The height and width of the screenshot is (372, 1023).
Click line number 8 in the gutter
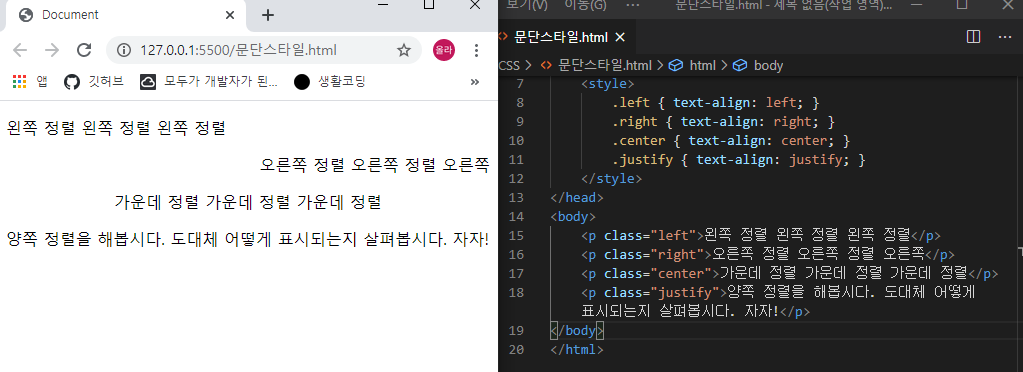pyautogui.click(x=519, y=102)
